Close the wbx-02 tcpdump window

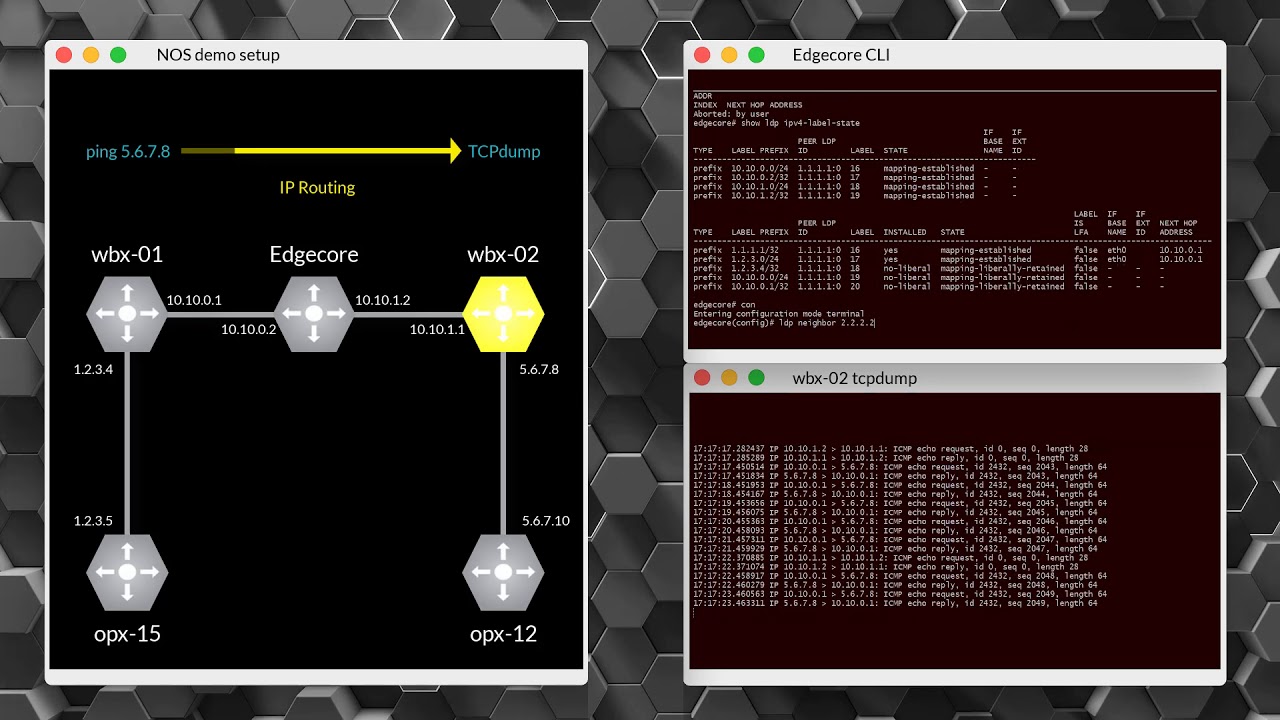701,377
